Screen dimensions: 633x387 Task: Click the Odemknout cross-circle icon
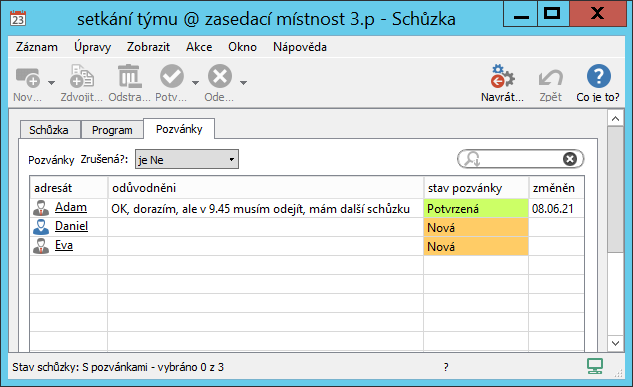click(x=220, y=76)
